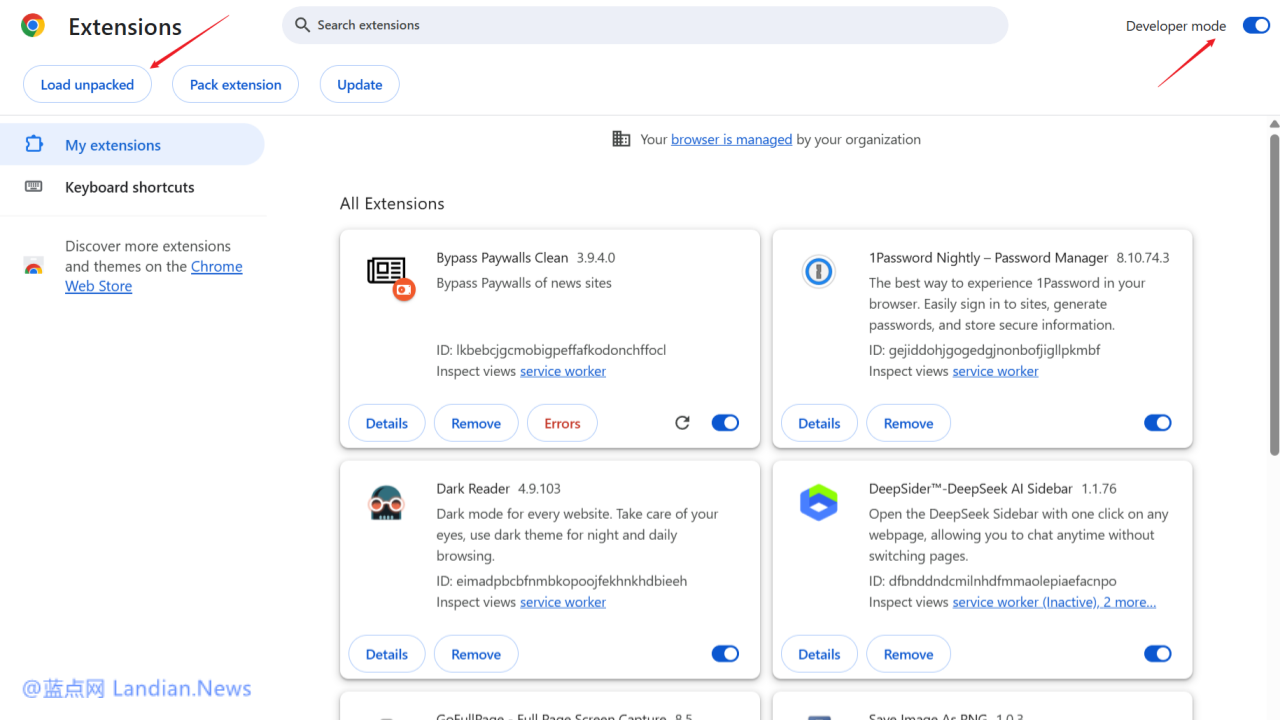Open Details for Bypass Paywalls Clean
Image resolution: width=1280 pixels, height=720 pixels.
[x=387, y=423]
